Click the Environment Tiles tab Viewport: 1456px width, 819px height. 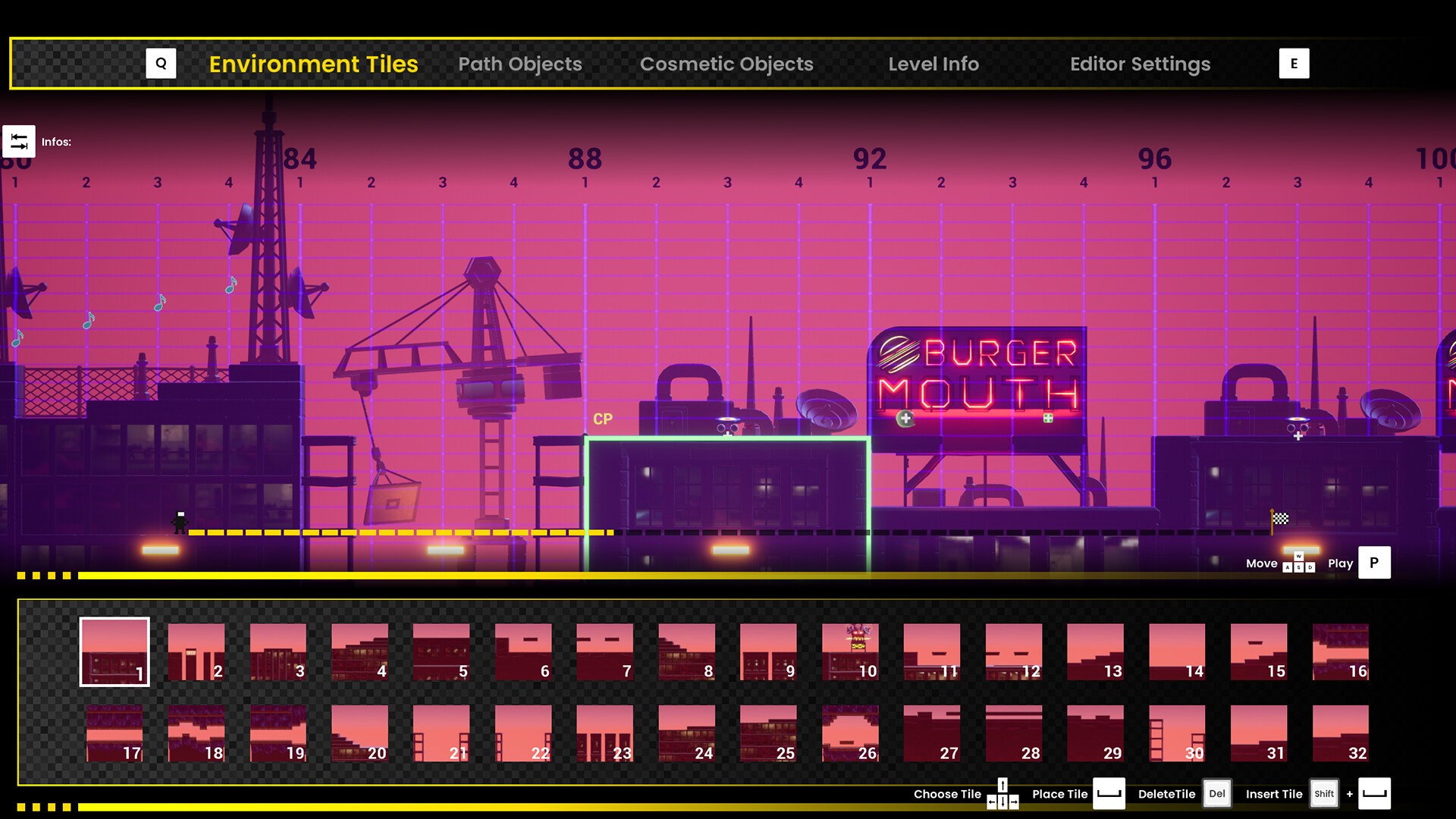click(314, 63)
